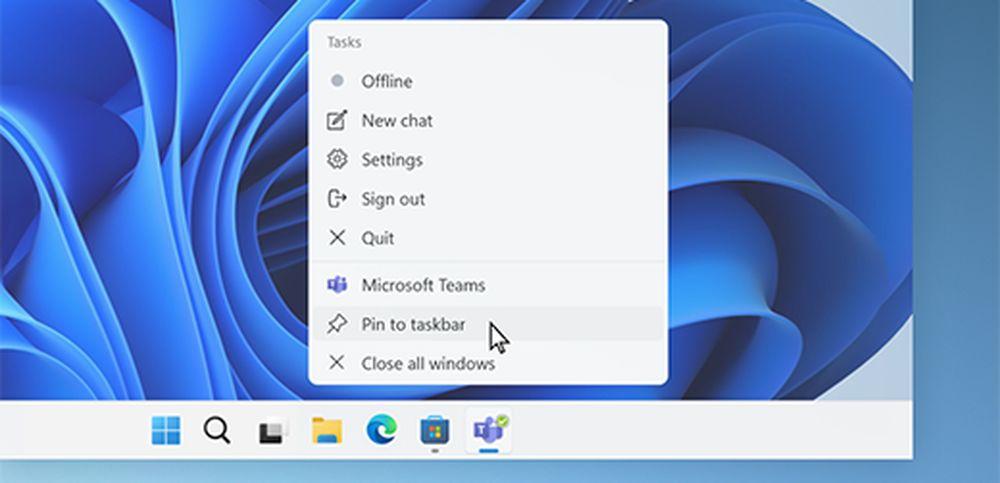Choose Sign out in the jump list
1000x483 pixels.
click(x=393, y=199)
